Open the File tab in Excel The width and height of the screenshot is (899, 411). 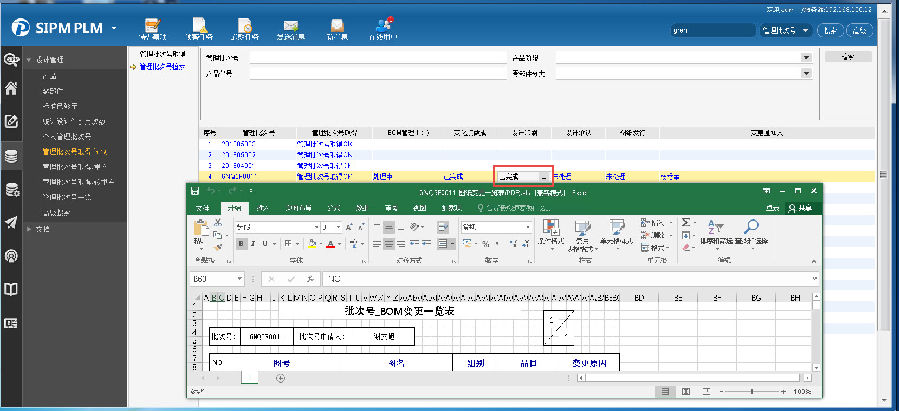(x=202, y=208)
